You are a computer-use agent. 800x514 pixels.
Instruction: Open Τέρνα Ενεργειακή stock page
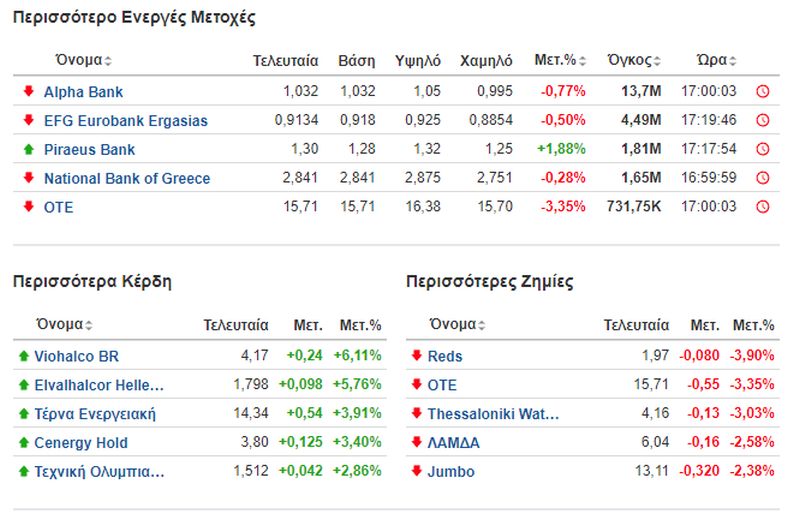click(x=95, y=414)
